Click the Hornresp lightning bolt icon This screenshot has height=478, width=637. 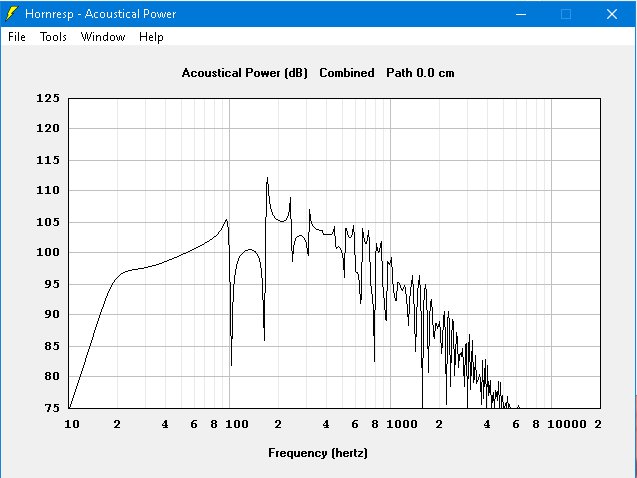[x=11, y=14]
